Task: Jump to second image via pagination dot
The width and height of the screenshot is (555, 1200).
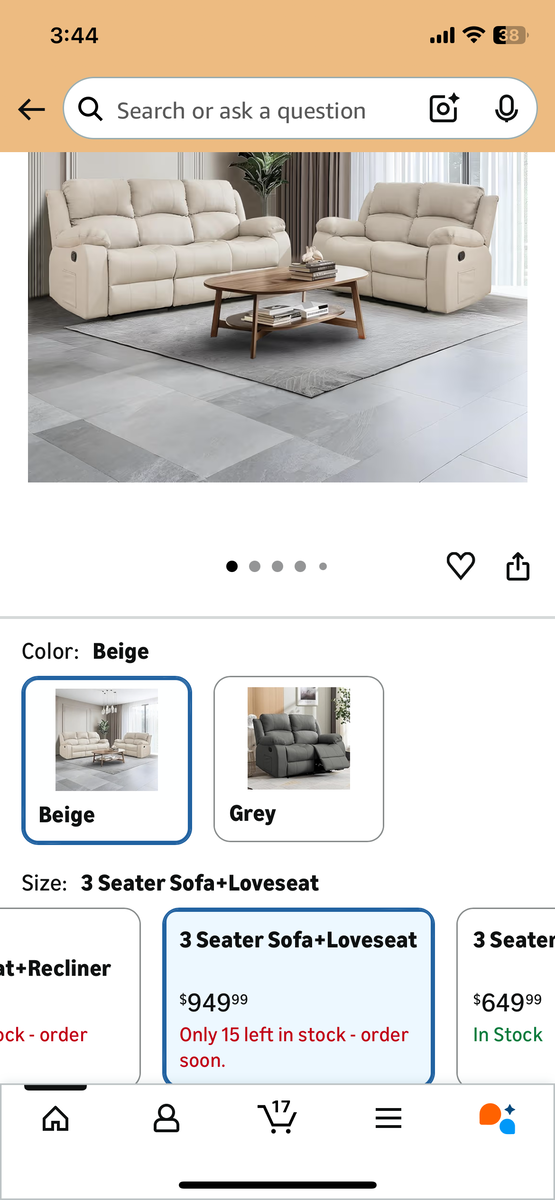Action: pos(254,566)
